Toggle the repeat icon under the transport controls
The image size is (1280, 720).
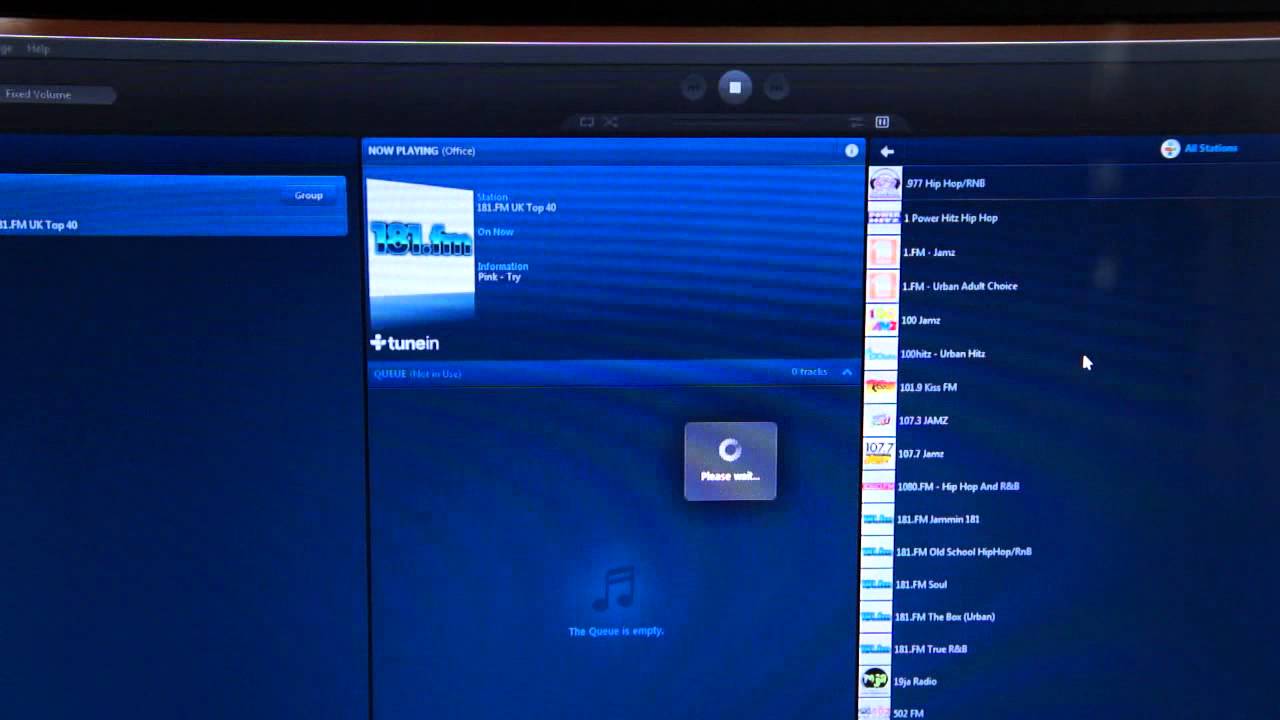point(587,122)
